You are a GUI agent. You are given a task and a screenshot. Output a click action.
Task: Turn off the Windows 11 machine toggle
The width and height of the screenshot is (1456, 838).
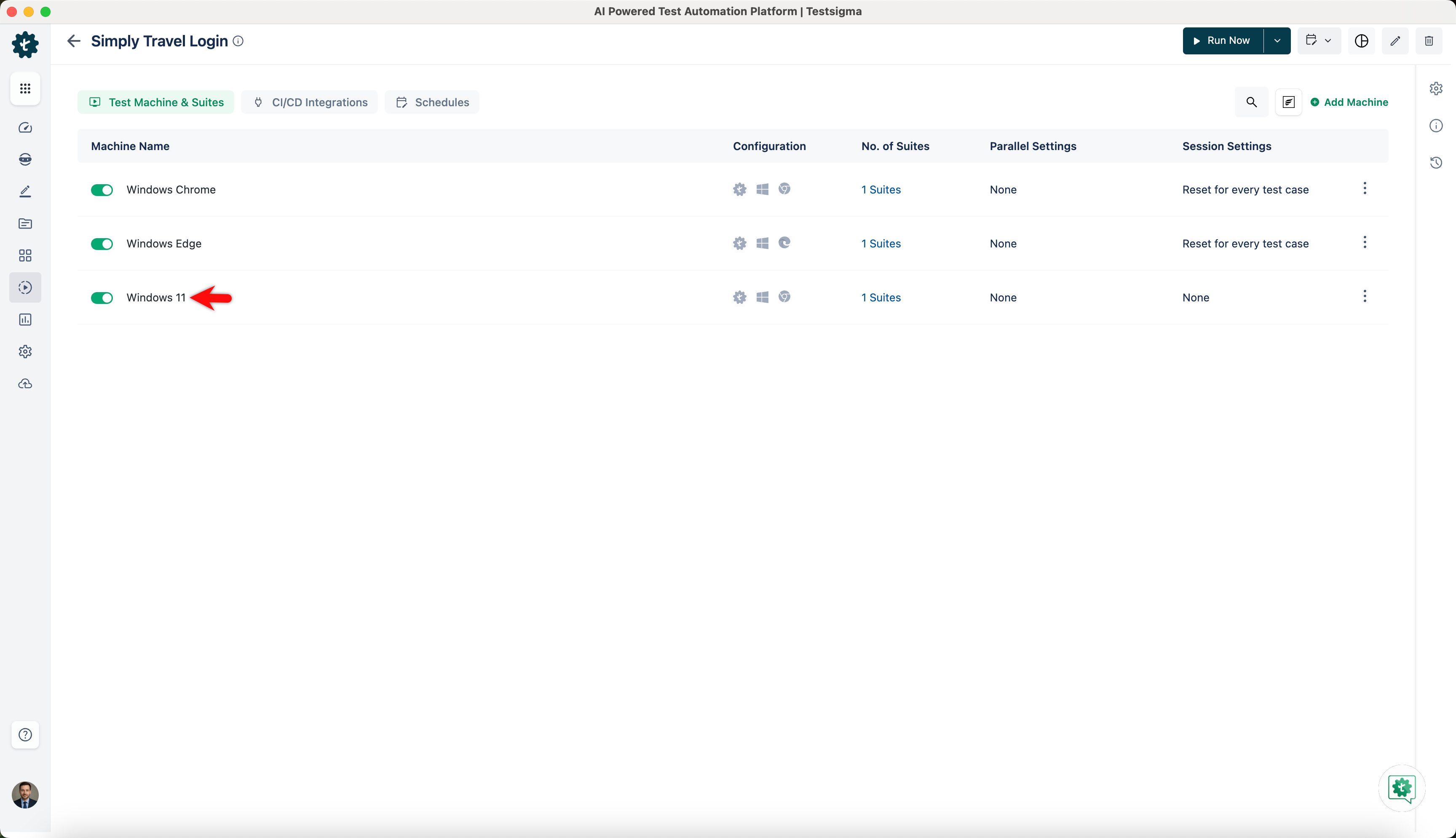point(102,298)
